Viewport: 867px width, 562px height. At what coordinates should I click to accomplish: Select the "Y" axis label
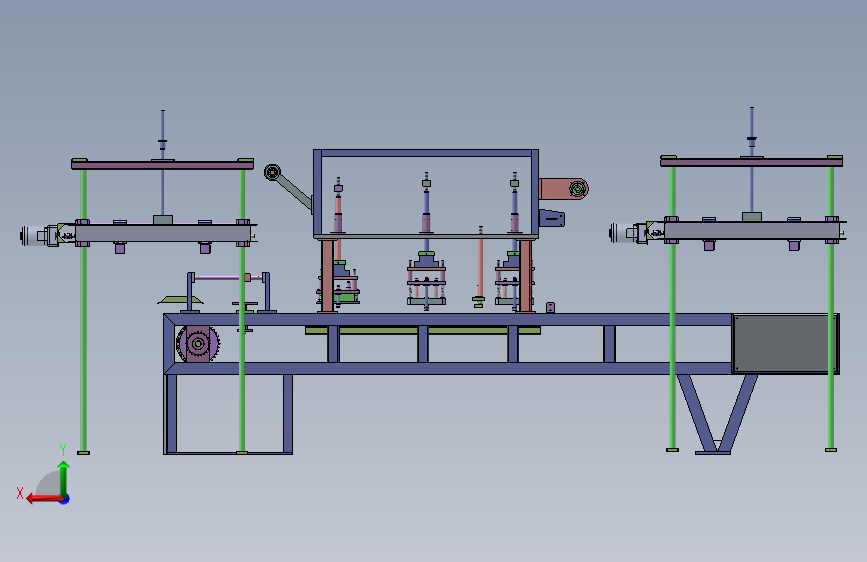pos(63,449)
